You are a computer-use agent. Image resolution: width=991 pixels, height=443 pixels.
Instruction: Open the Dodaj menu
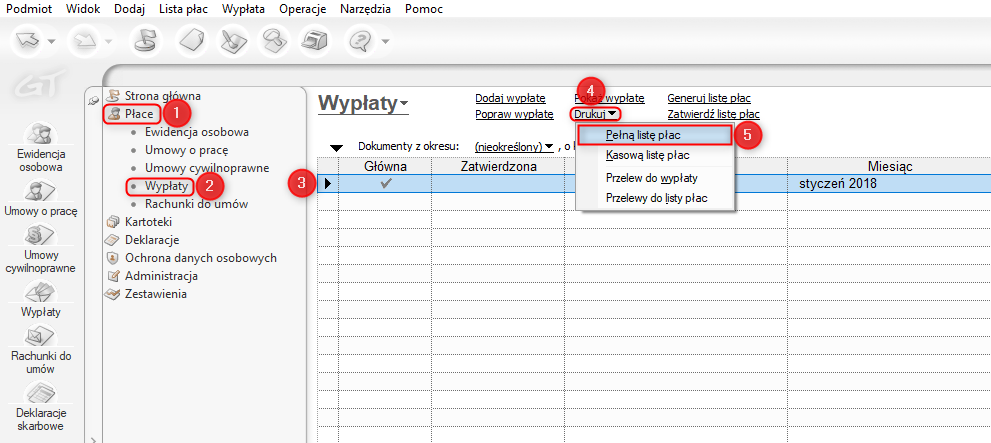[130, 9]
